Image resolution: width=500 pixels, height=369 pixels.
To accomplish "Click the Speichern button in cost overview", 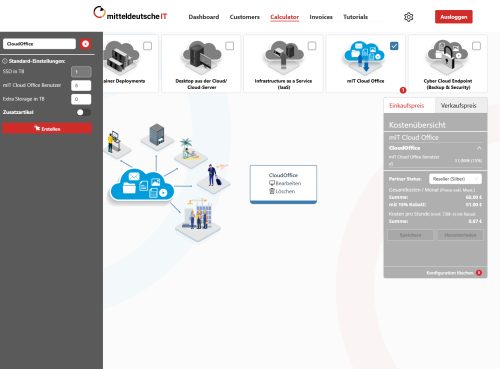I will pyautogui.click(x=410, y=235).
